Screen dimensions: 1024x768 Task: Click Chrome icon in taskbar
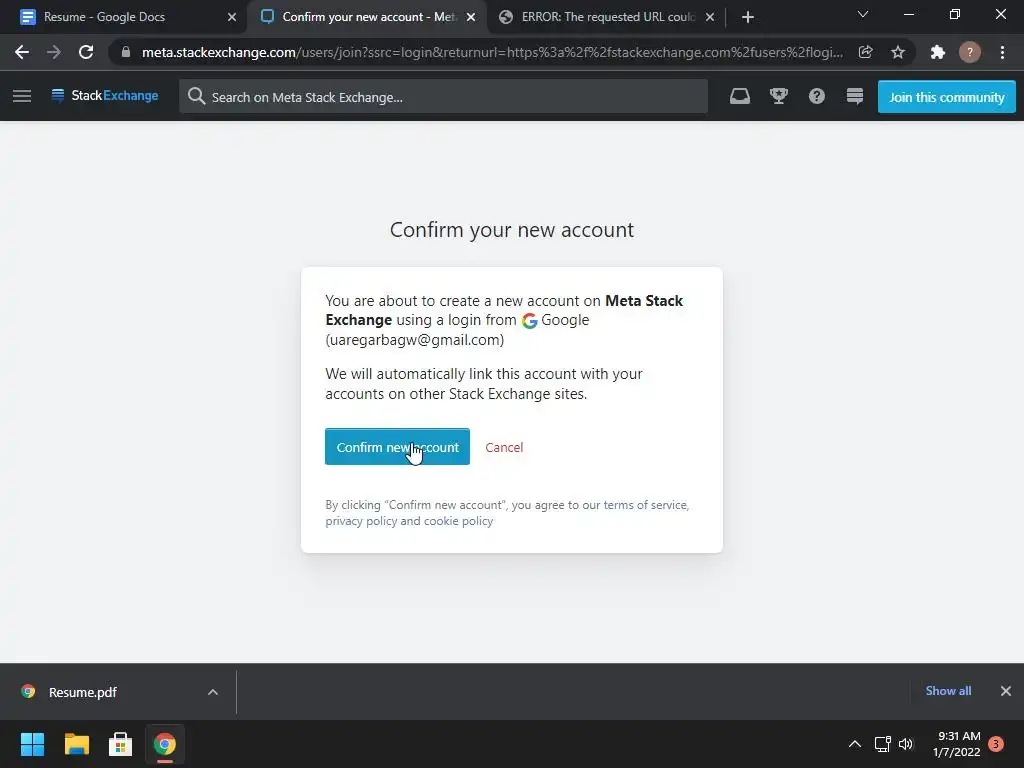click(x=165, y=744)
